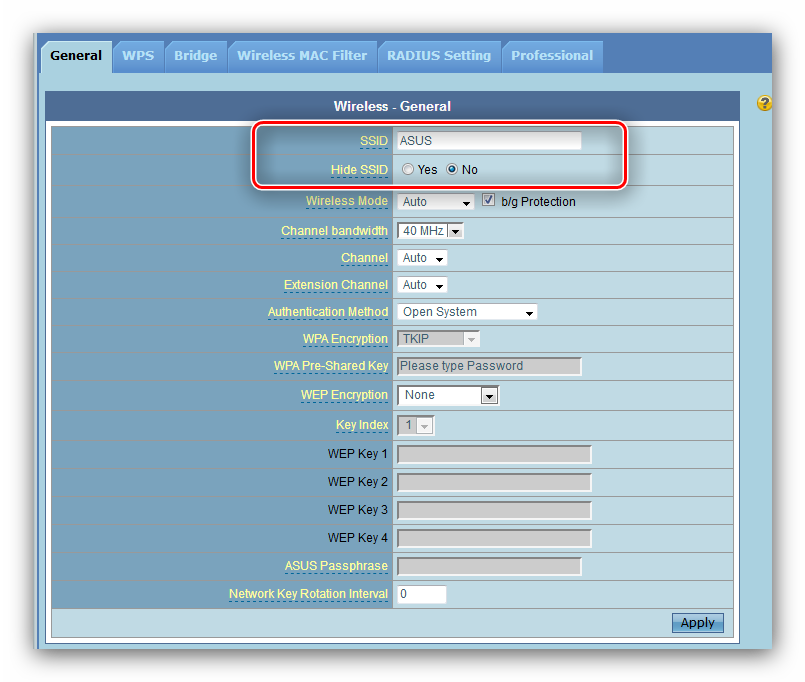Open the Channel selection dropdown

click(x=422, y=258)
